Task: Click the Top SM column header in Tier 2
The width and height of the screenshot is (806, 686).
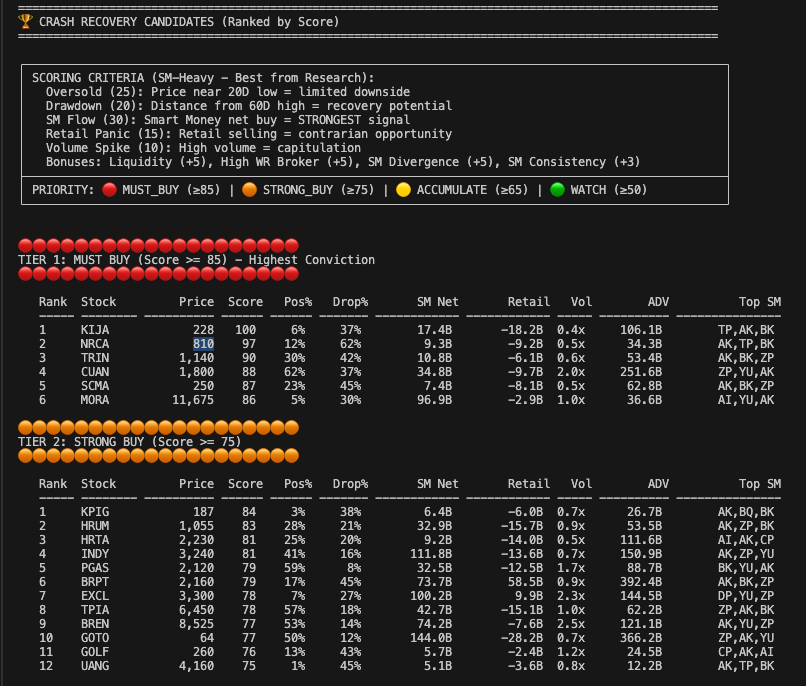Action: pyautogui.click(x=759, y=483)
